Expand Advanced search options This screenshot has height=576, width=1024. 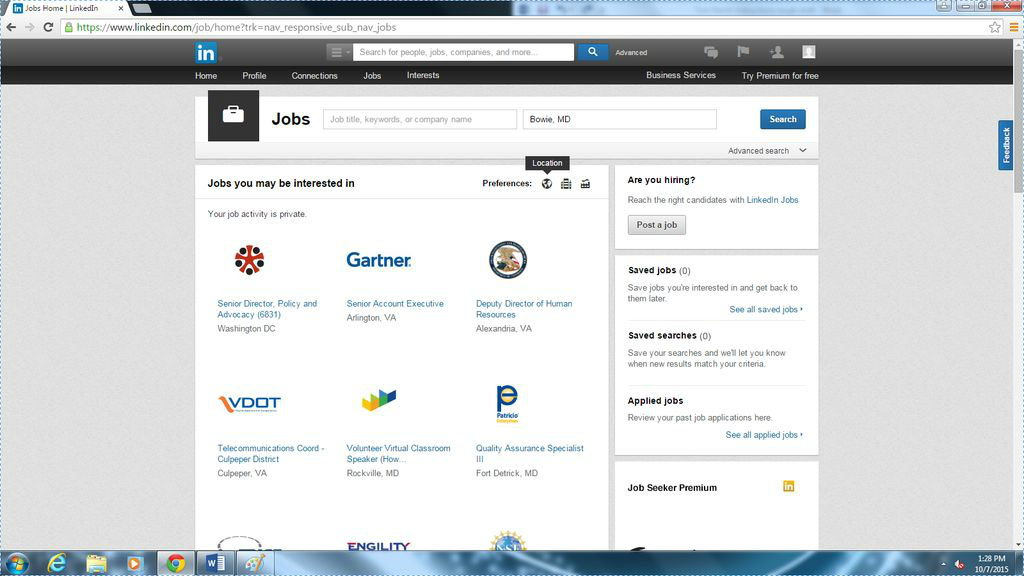(767, 151)
